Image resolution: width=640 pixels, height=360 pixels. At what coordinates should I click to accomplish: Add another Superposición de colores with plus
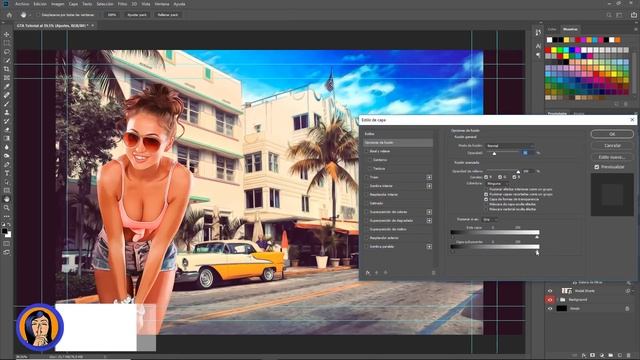(429, 212)
